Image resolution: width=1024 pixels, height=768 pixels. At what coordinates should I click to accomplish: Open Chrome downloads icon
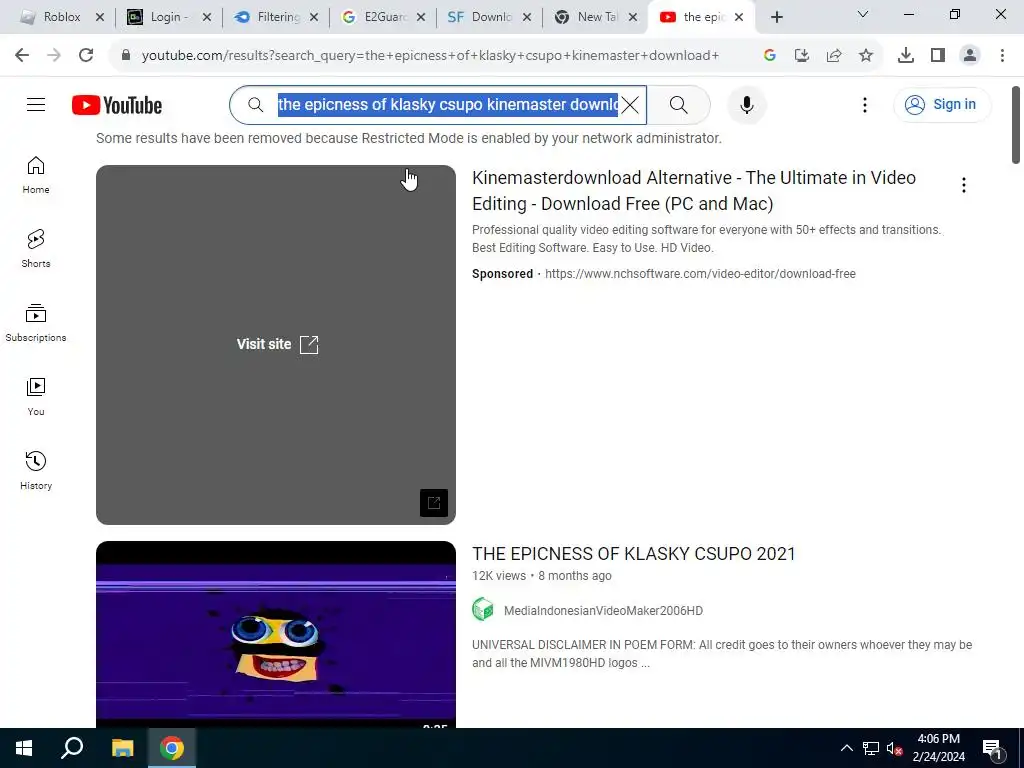click(905, 56)
